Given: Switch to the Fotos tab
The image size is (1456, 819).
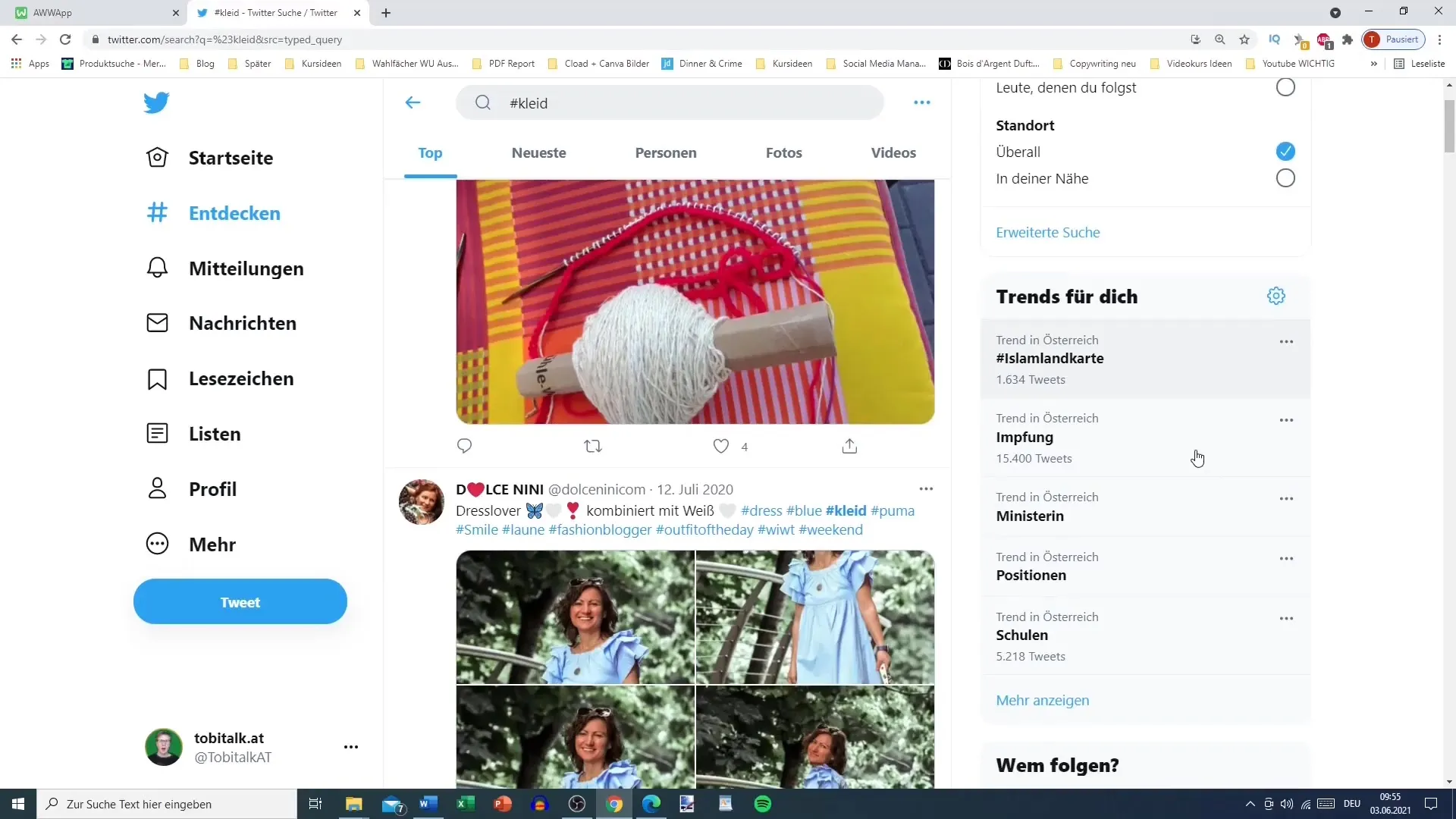Looking at the screenshot, I should coord(784,152).
